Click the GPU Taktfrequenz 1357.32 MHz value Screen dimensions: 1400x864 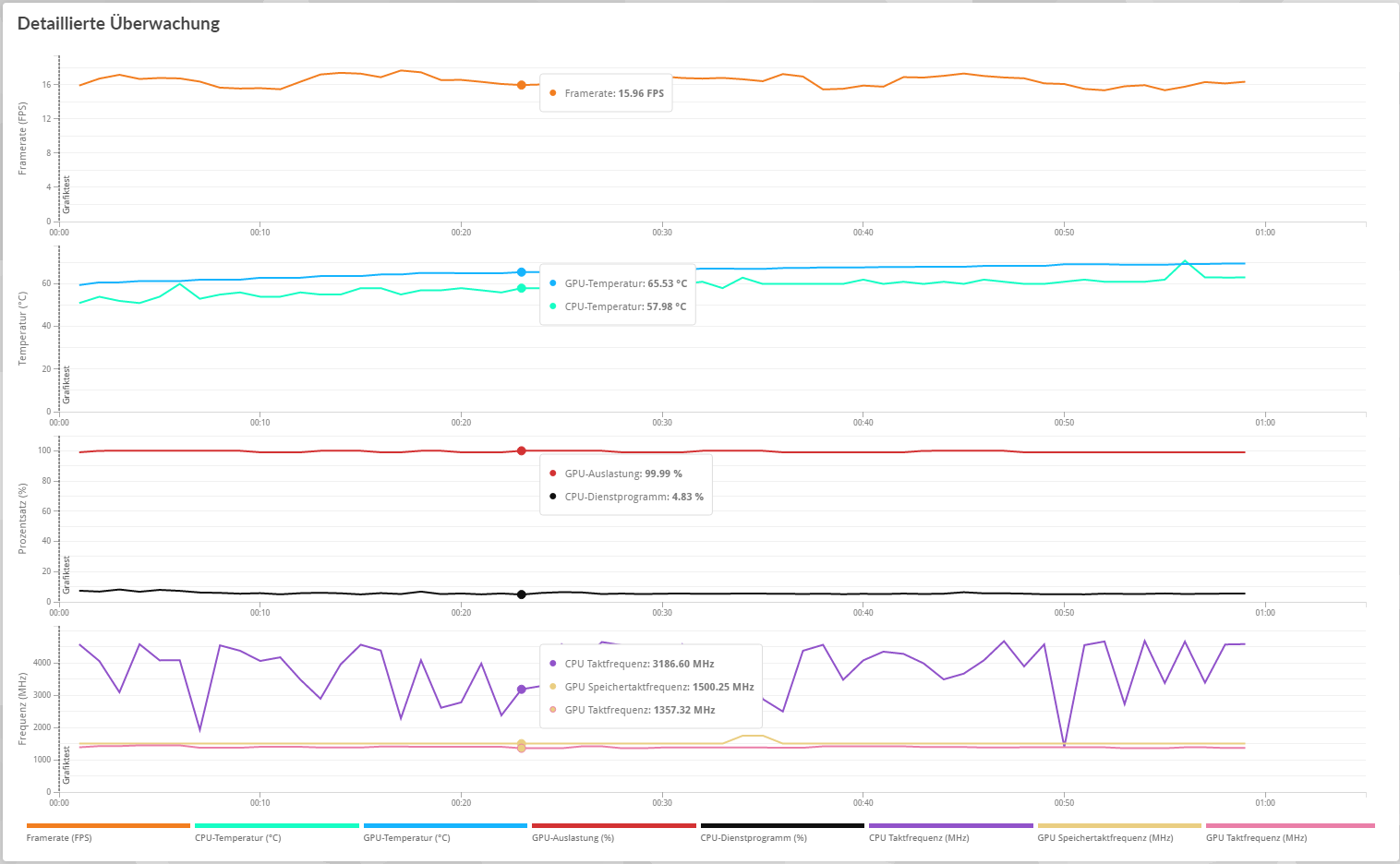pos(684,711)
